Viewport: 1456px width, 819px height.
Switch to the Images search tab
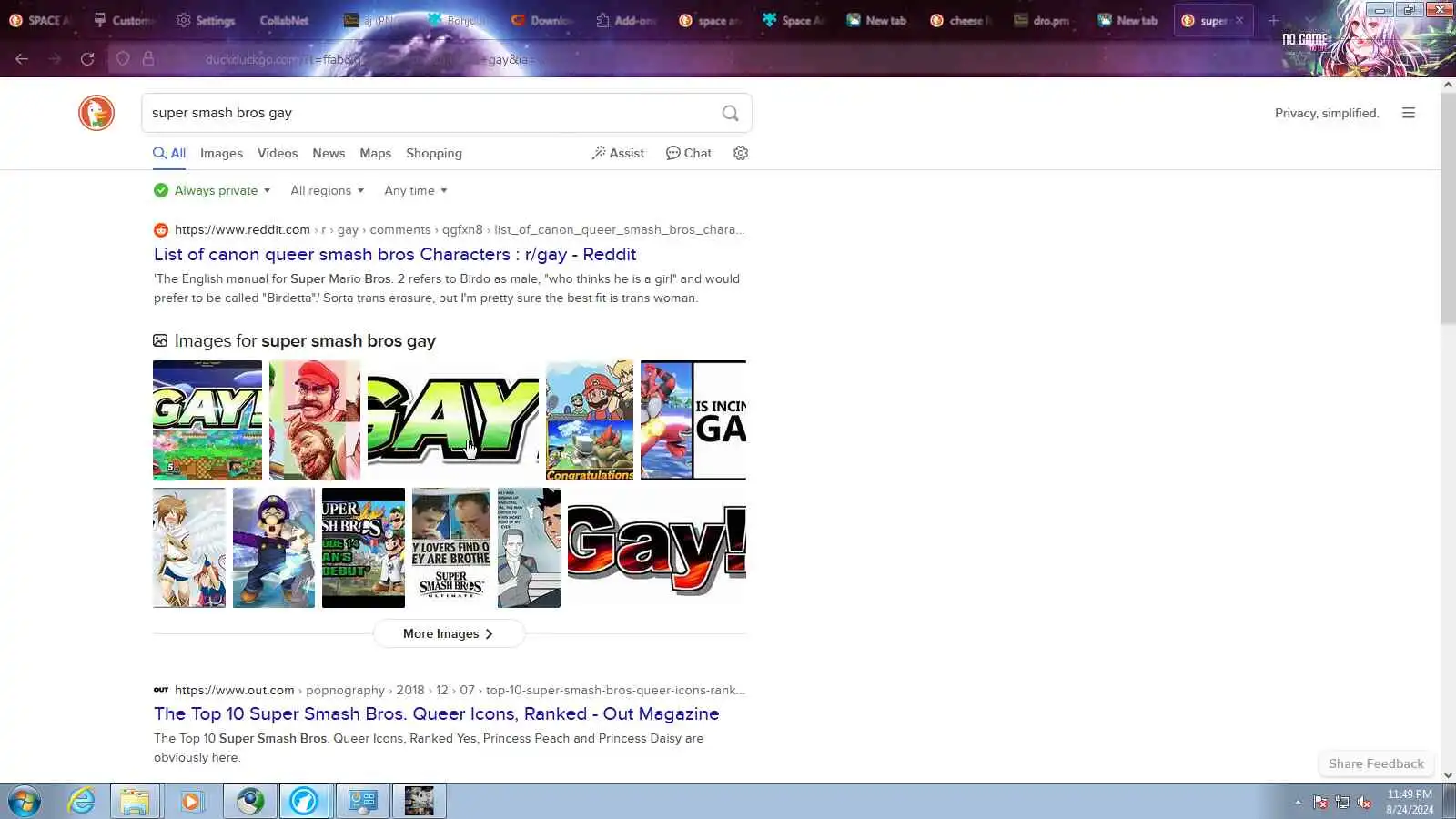click(x=221, y=153)
